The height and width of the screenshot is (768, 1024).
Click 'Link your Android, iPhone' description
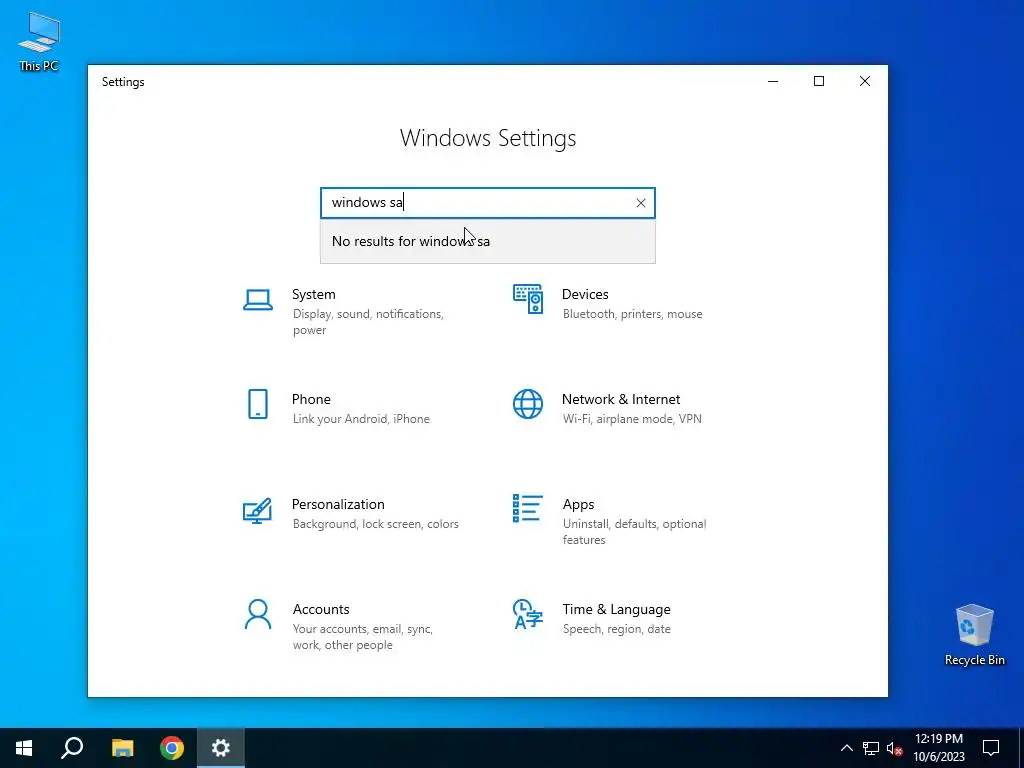[361, 419]
